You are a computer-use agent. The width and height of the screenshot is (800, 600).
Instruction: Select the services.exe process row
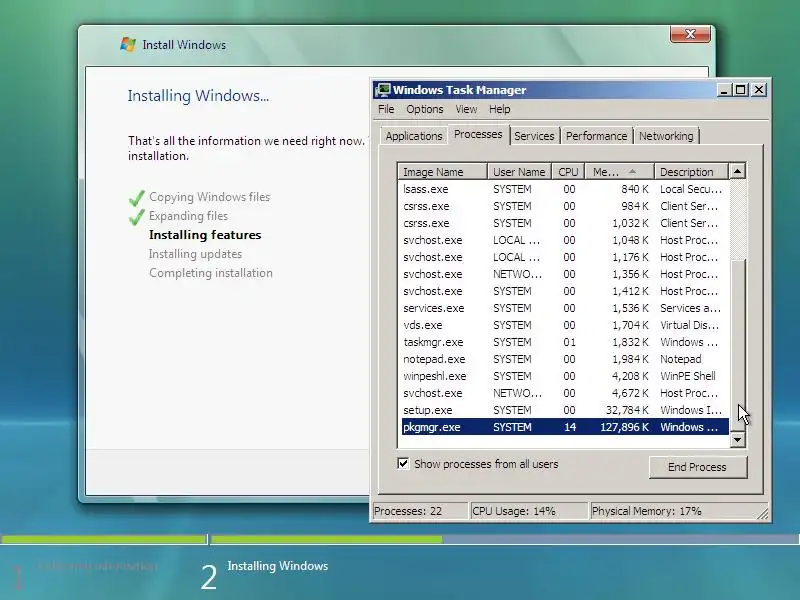565,308
